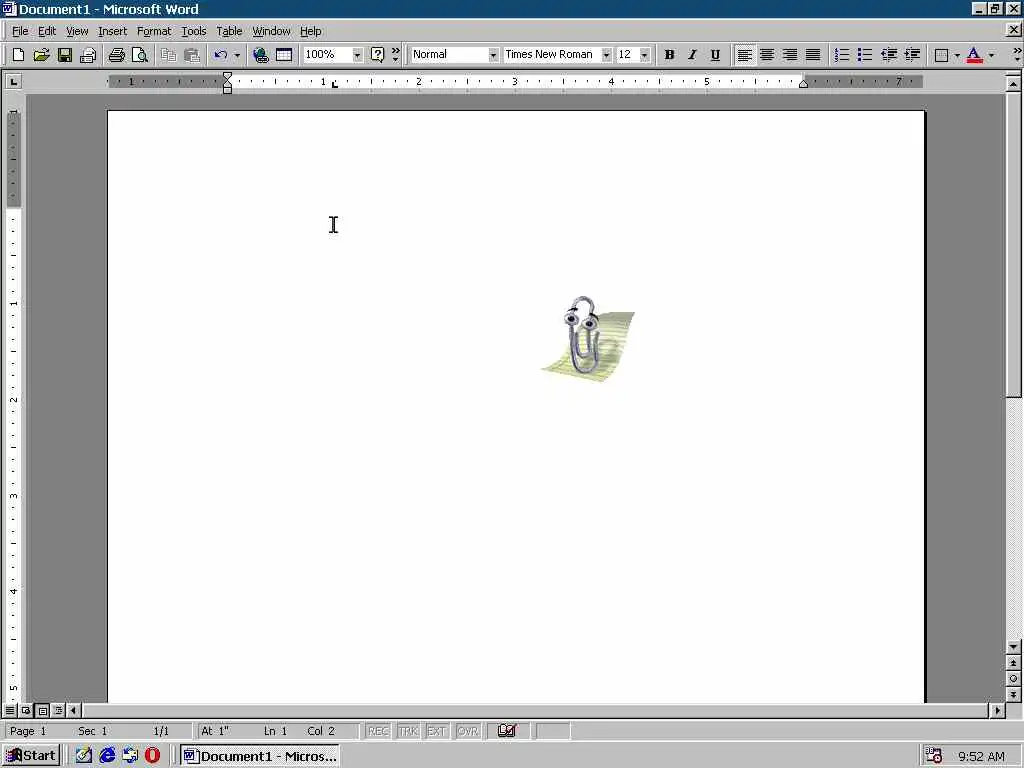Screen dimensions: 1024x768
Task: Click the system clock showing 9:52 AM
Action: [982, 756]
